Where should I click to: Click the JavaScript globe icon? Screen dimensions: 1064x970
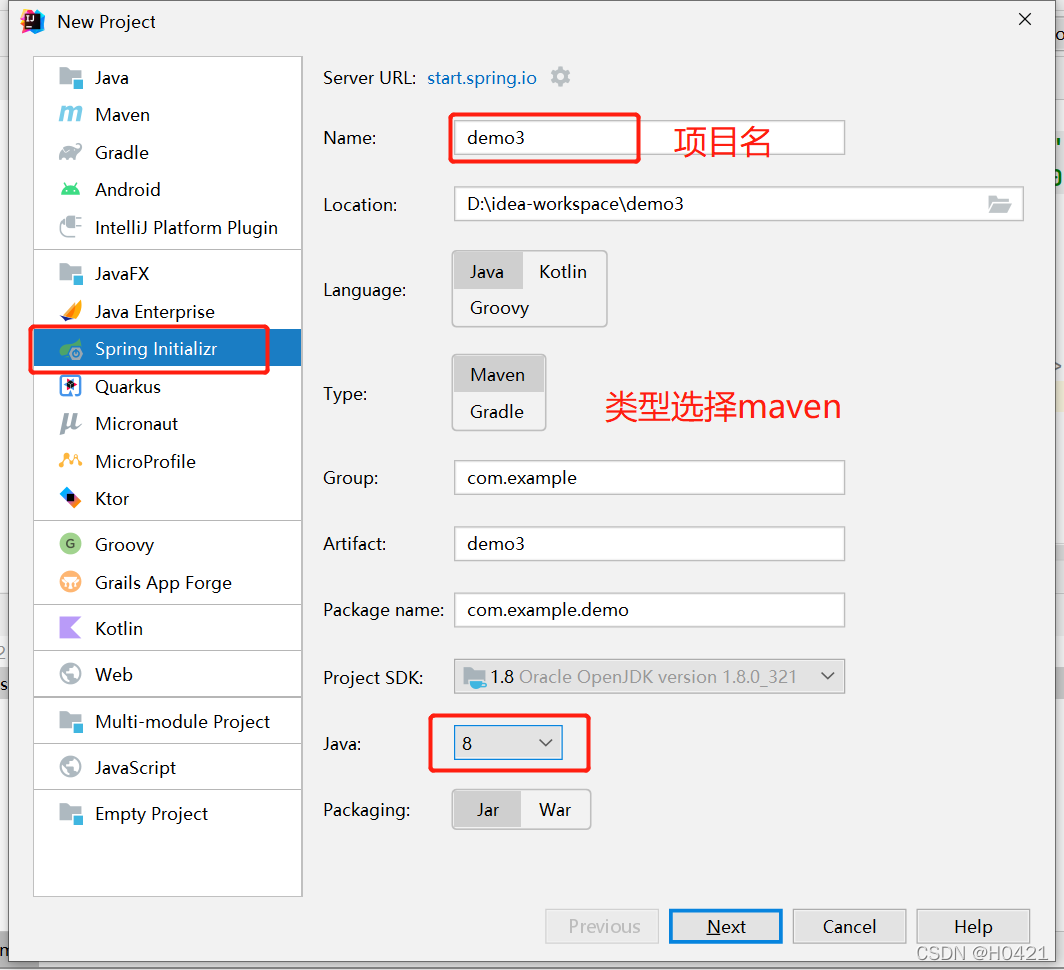point(71,767)
